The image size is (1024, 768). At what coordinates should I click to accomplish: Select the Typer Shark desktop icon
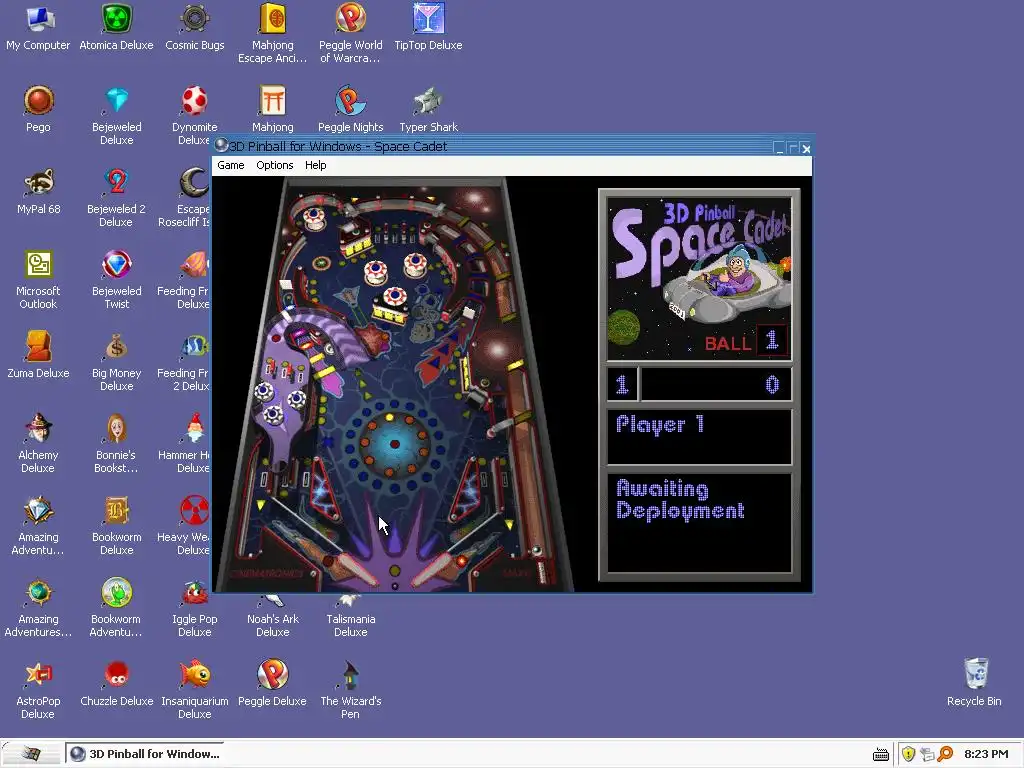[x=428, y=110]
